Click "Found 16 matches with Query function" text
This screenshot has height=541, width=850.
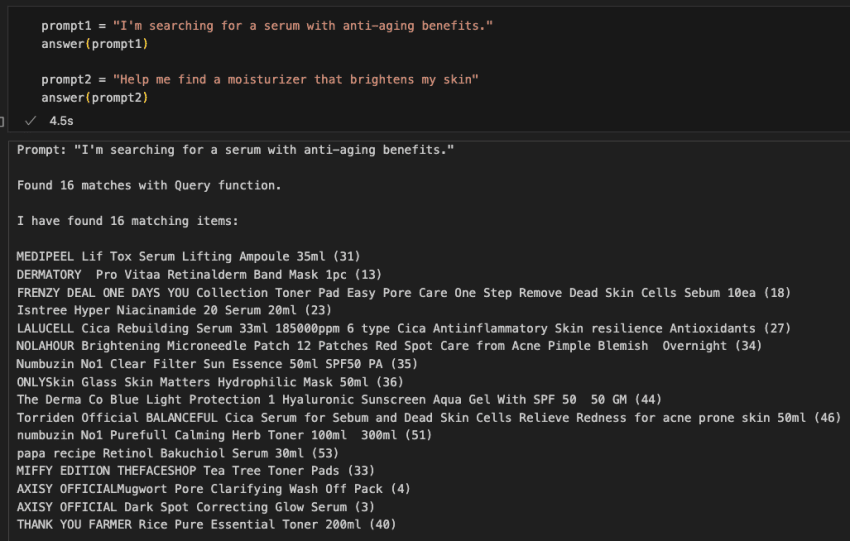click(x=149, y=185)
